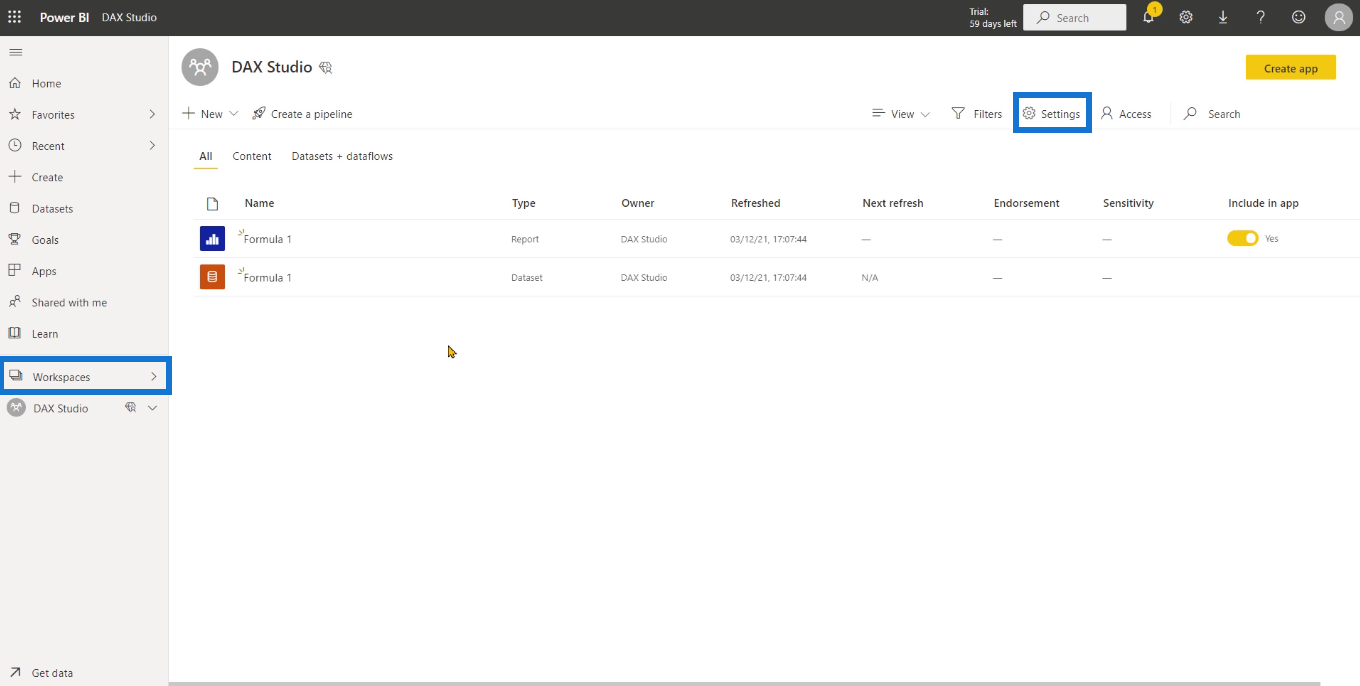Click the download arrow icon
This screenshot has width=1360, height=686.
coord(1223,17)
